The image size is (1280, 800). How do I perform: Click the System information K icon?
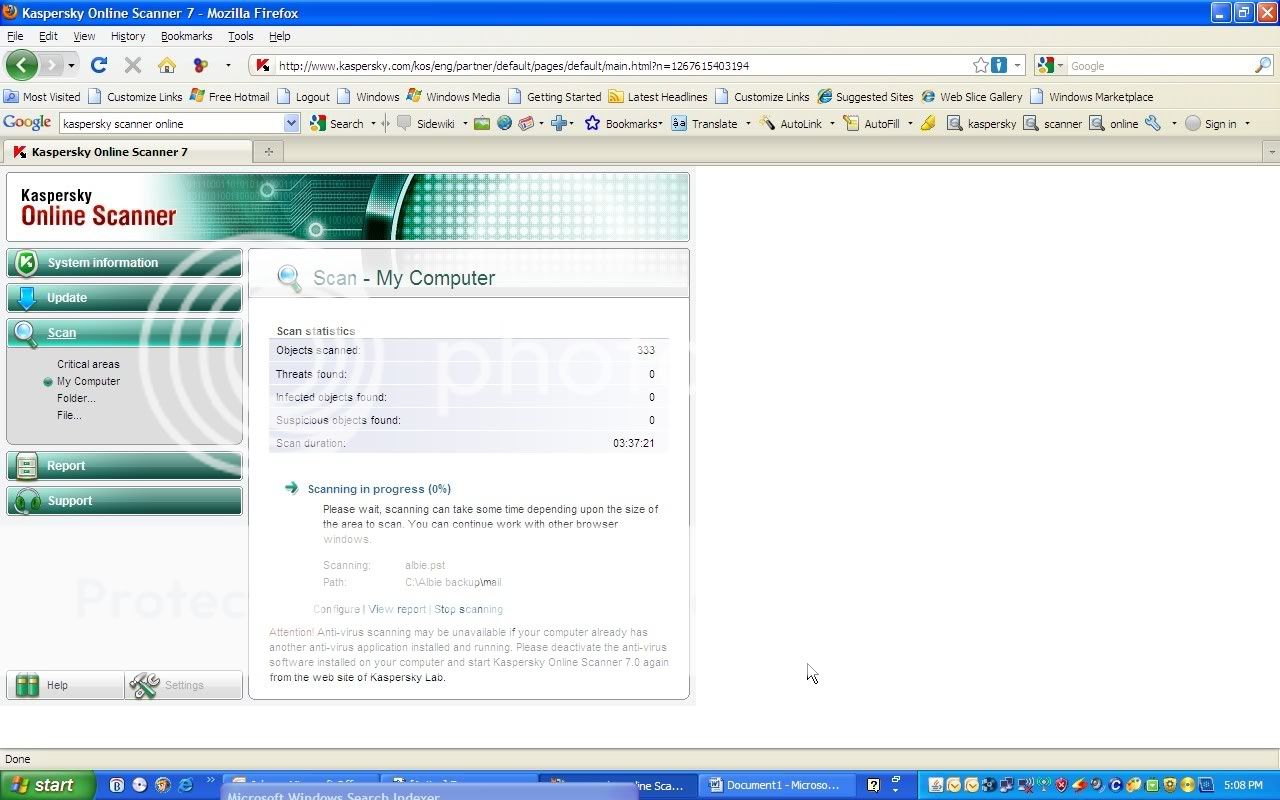click(x=27, y=263)
